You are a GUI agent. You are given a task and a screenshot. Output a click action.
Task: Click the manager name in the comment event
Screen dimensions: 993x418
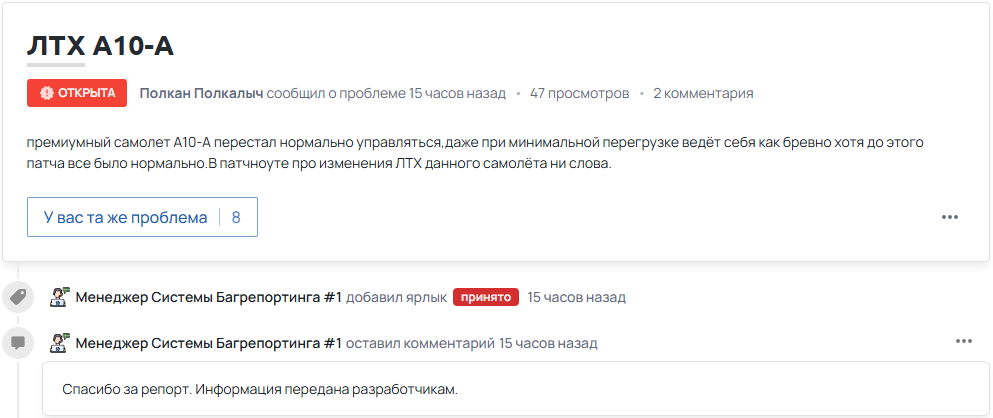[x=208, y=343]
